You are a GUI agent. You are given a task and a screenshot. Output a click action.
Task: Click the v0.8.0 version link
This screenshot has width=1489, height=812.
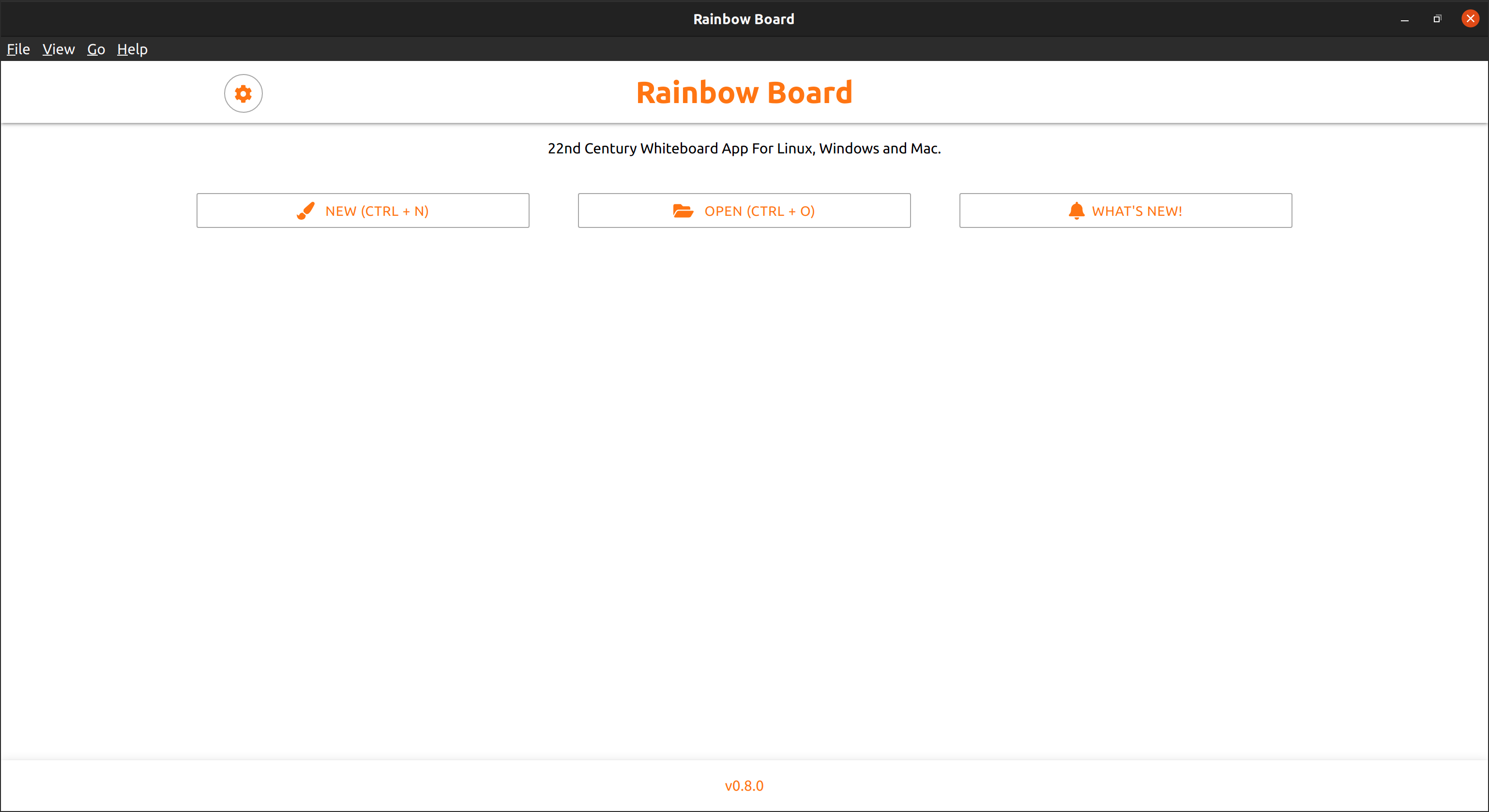point(744,785)
